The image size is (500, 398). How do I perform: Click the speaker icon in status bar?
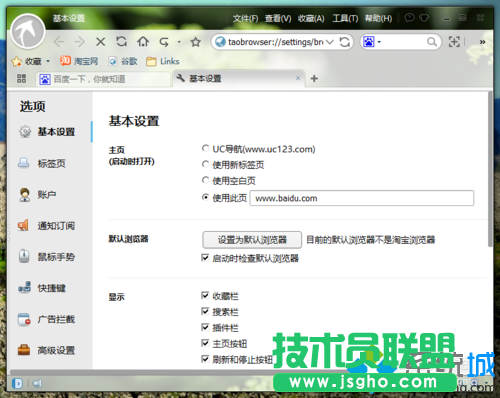click(37, 383)
